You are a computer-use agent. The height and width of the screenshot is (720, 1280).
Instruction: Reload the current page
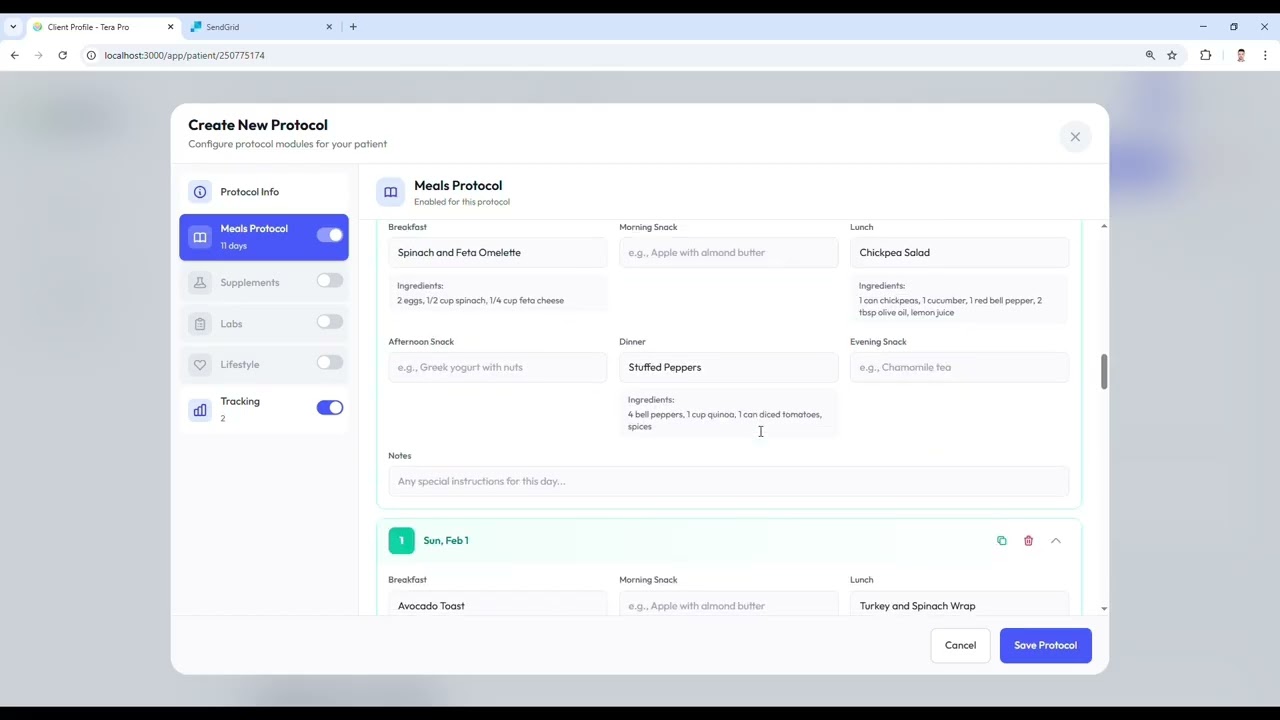click(62, 55)
